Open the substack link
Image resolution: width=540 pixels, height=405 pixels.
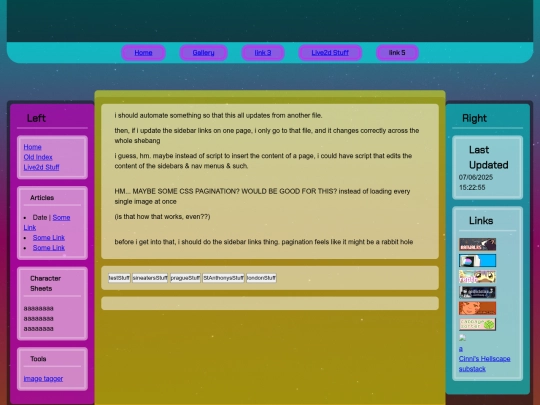tap(472, 369)
